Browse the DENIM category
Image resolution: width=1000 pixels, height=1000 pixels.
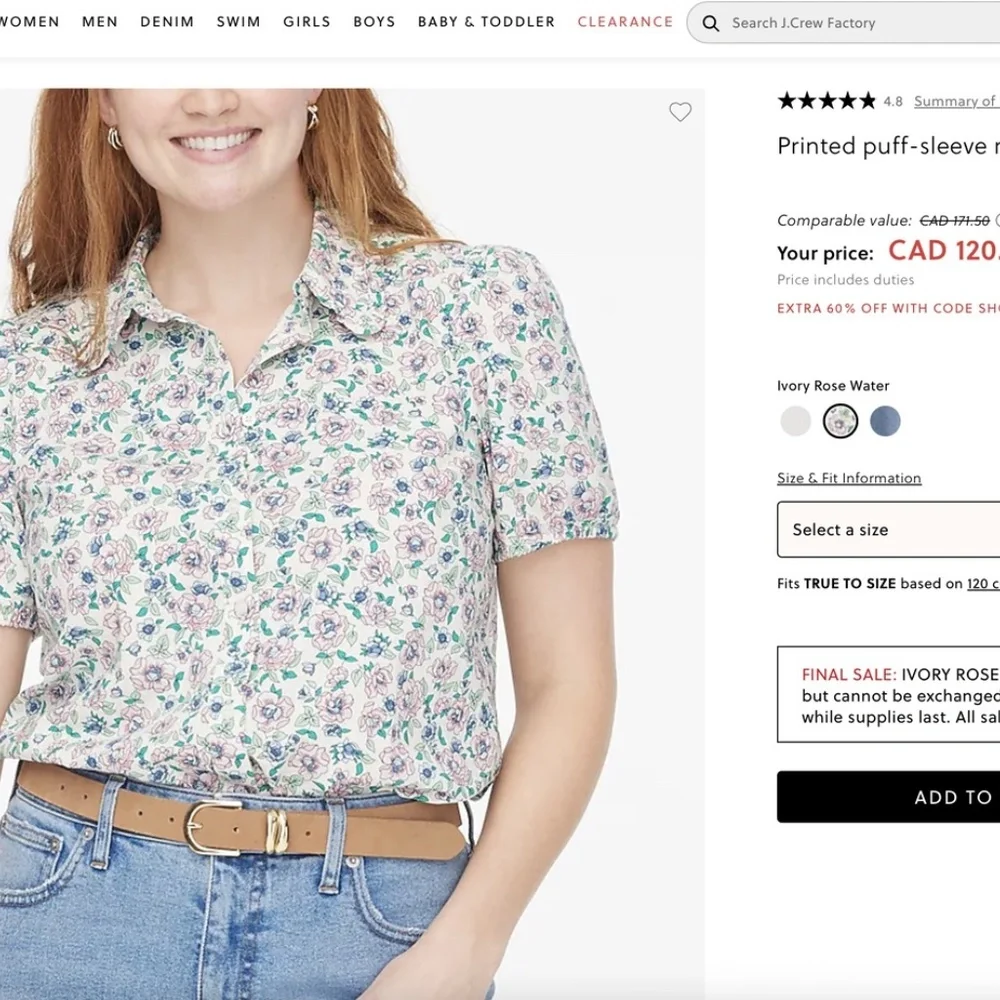(x=166, y=21)
